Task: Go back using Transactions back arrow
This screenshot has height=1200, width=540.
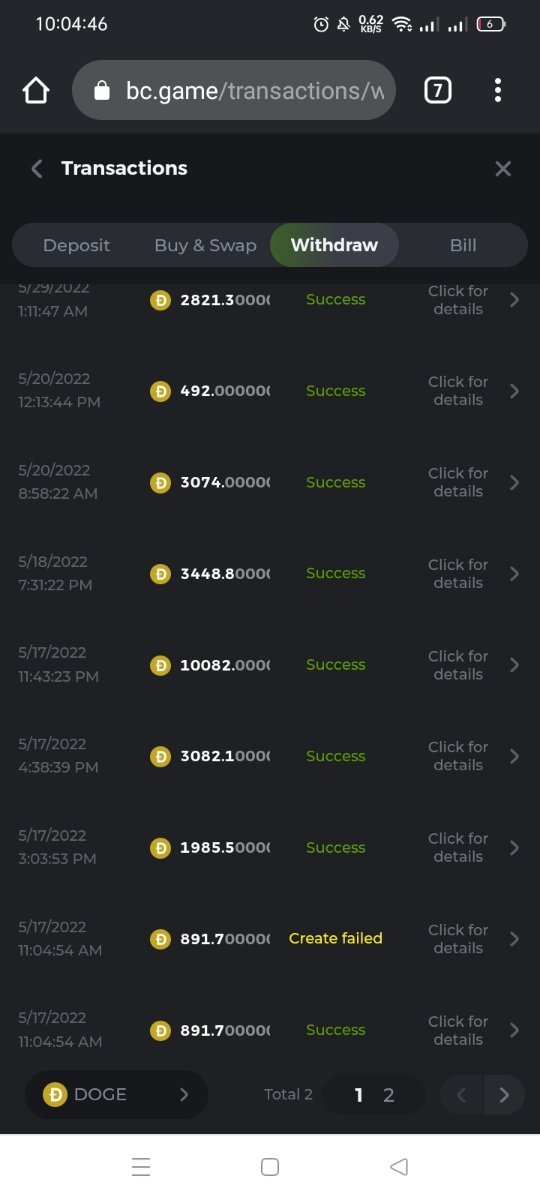Action: point(37,168)
